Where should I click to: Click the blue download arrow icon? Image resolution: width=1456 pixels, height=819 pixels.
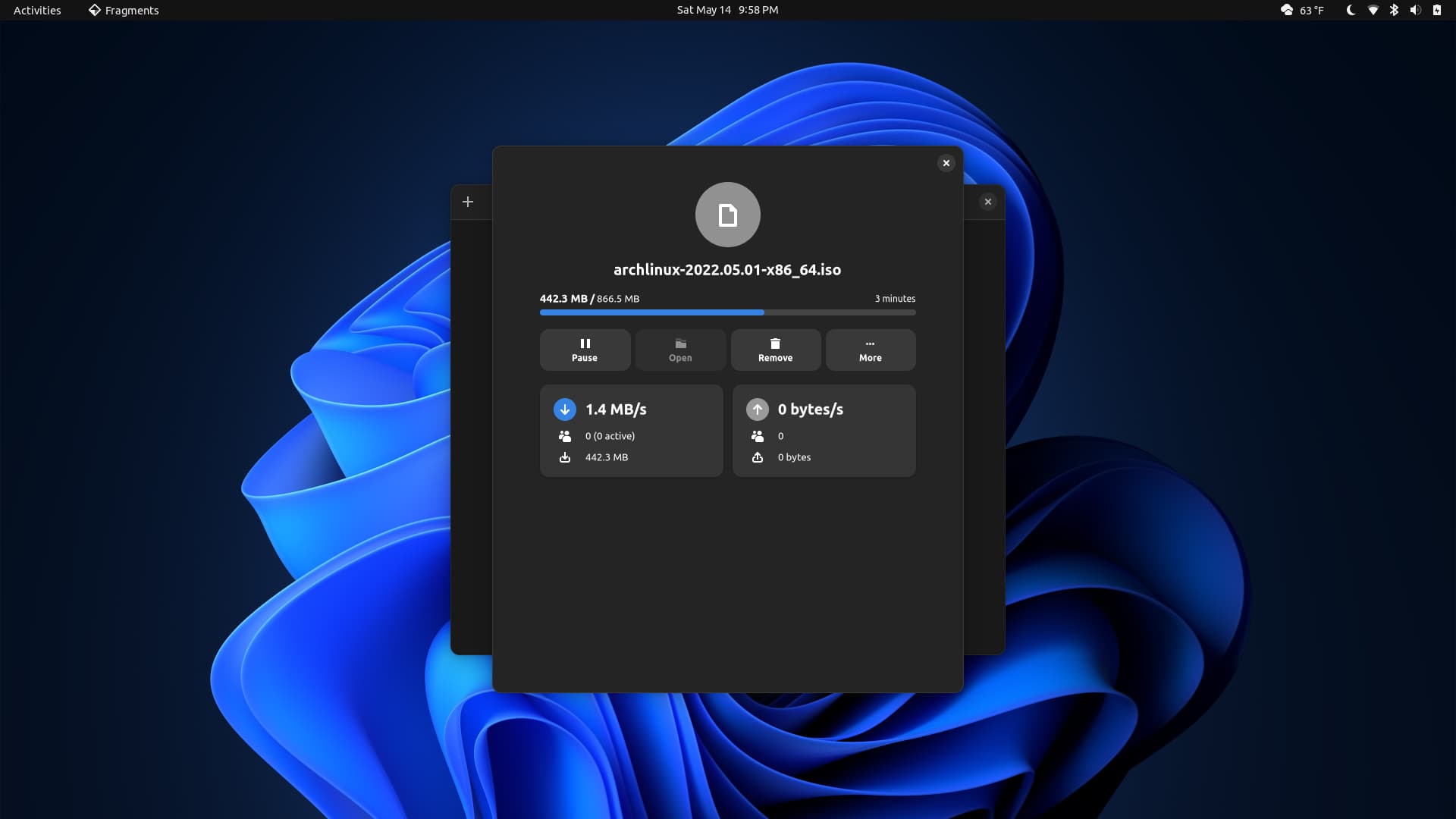[x=565, y=409]
